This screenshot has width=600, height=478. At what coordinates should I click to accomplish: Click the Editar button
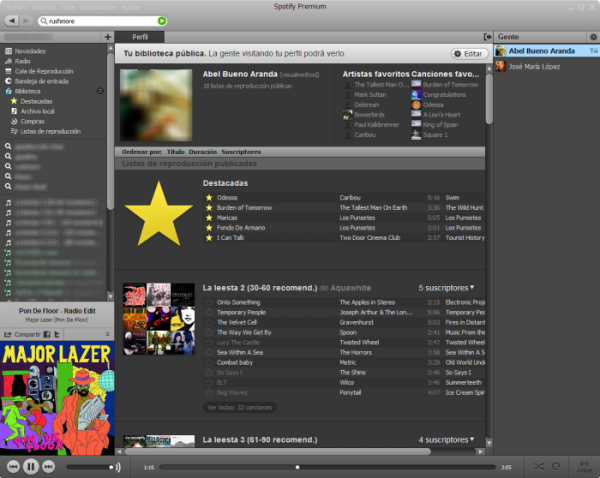470,54
